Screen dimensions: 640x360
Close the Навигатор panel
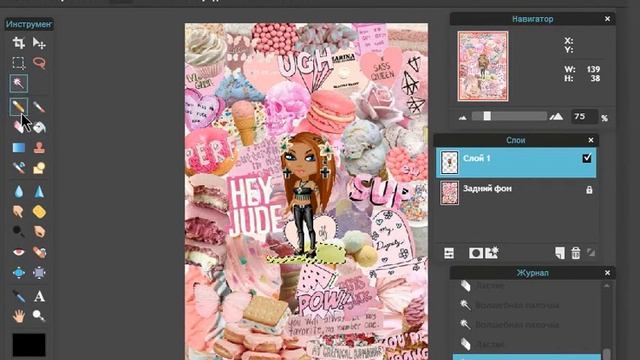click(607, 19)
